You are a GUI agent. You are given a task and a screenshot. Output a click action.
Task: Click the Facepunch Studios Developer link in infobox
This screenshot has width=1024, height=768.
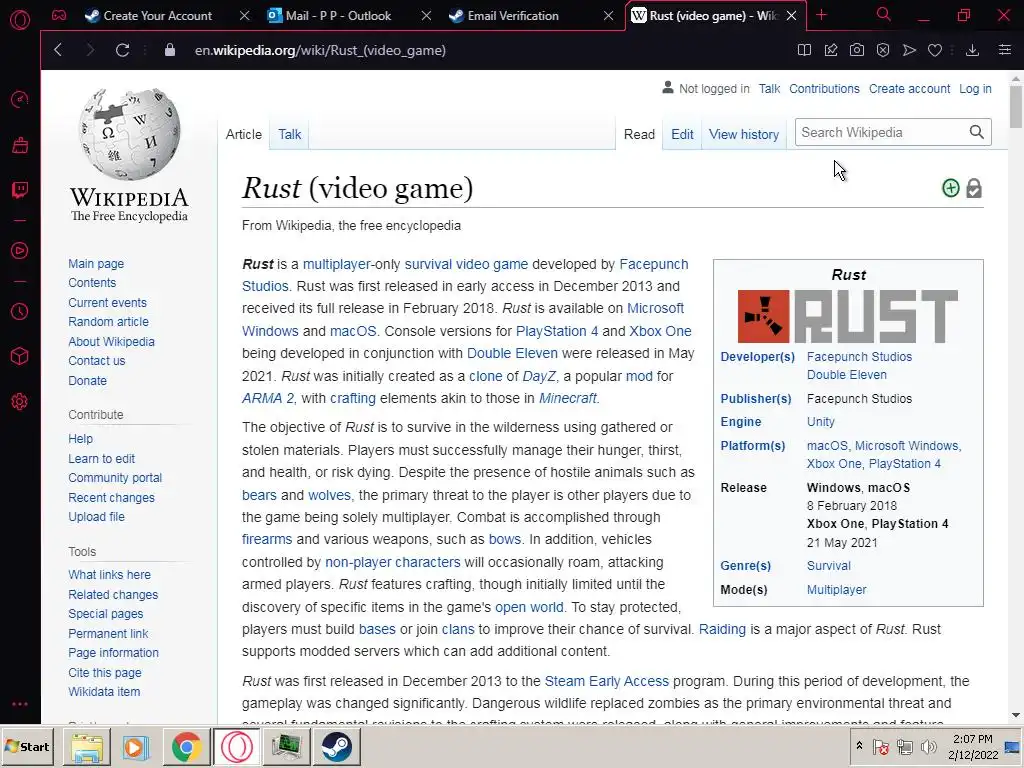coord(859,357)
